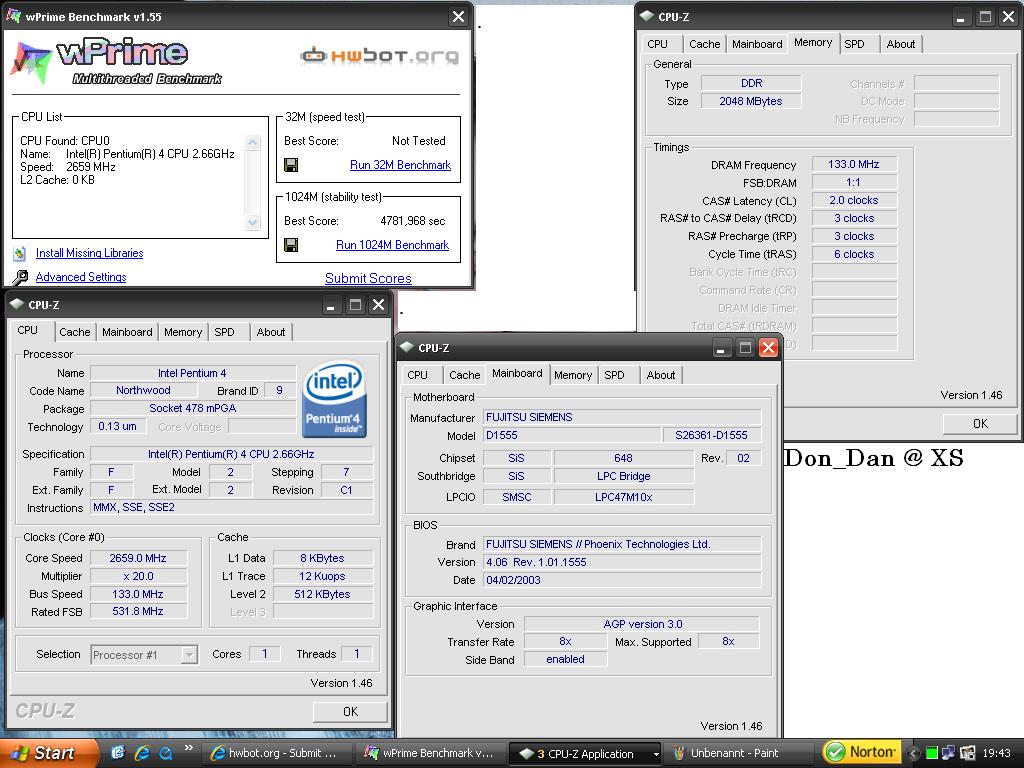Click the Install Missing Libraries icon
1024x768 pixels.
(20, 253)
